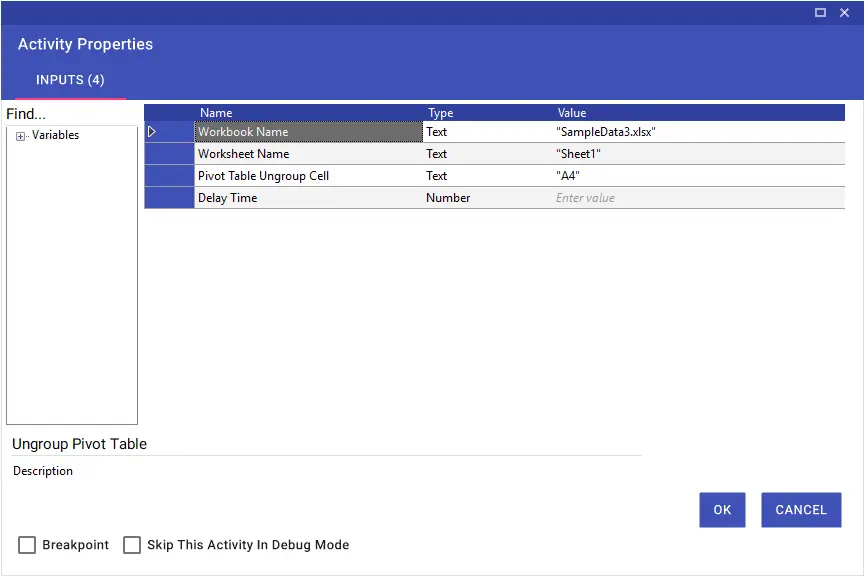Edit the "Sheet1" worksheet value
This screenshot has width=867, height=579.
click(x=700, y=154)
